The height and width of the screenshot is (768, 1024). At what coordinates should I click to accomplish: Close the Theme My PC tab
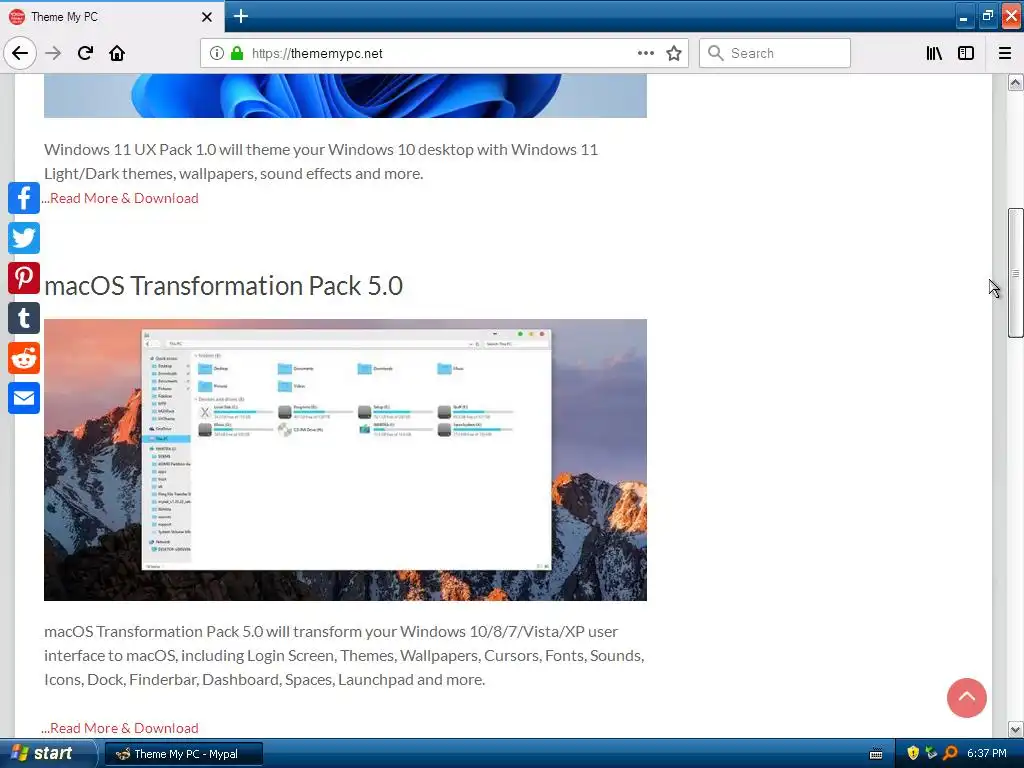tap(207, 17)
